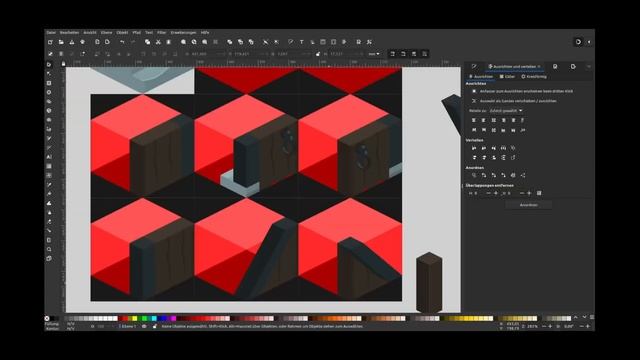Select the node edit tool
Screen dimensions: 640x360
pyautogui.click(x=49, y=74)
